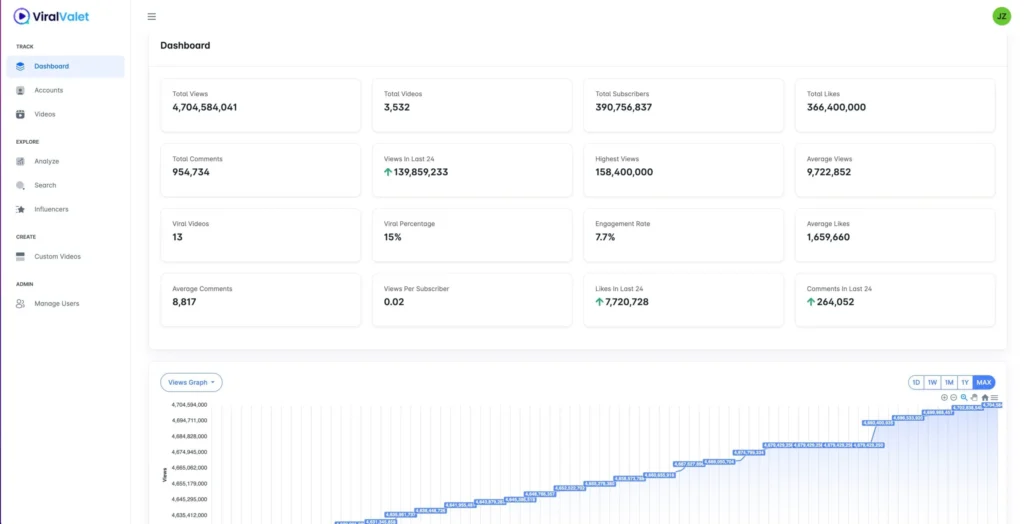Select the MAX time range
1024x524 pixels.
(x=984, y=382)
